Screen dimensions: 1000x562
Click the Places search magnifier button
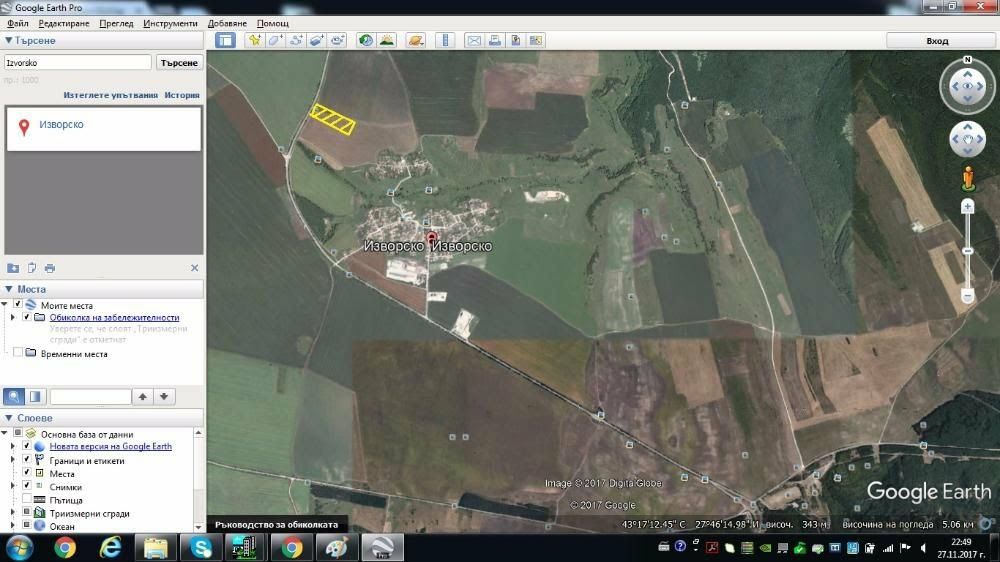click(x=14, y=396)
